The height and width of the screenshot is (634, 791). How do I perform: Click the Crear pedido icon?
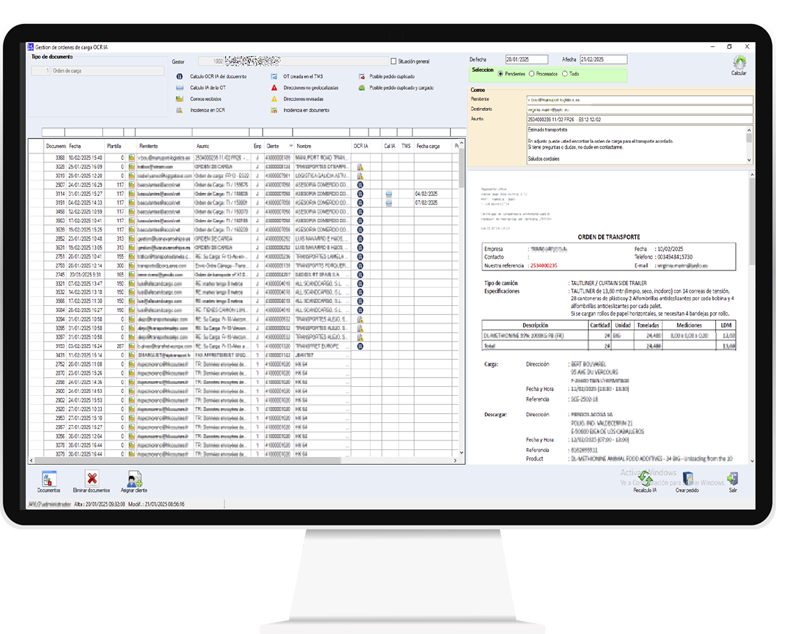(686, 480)
